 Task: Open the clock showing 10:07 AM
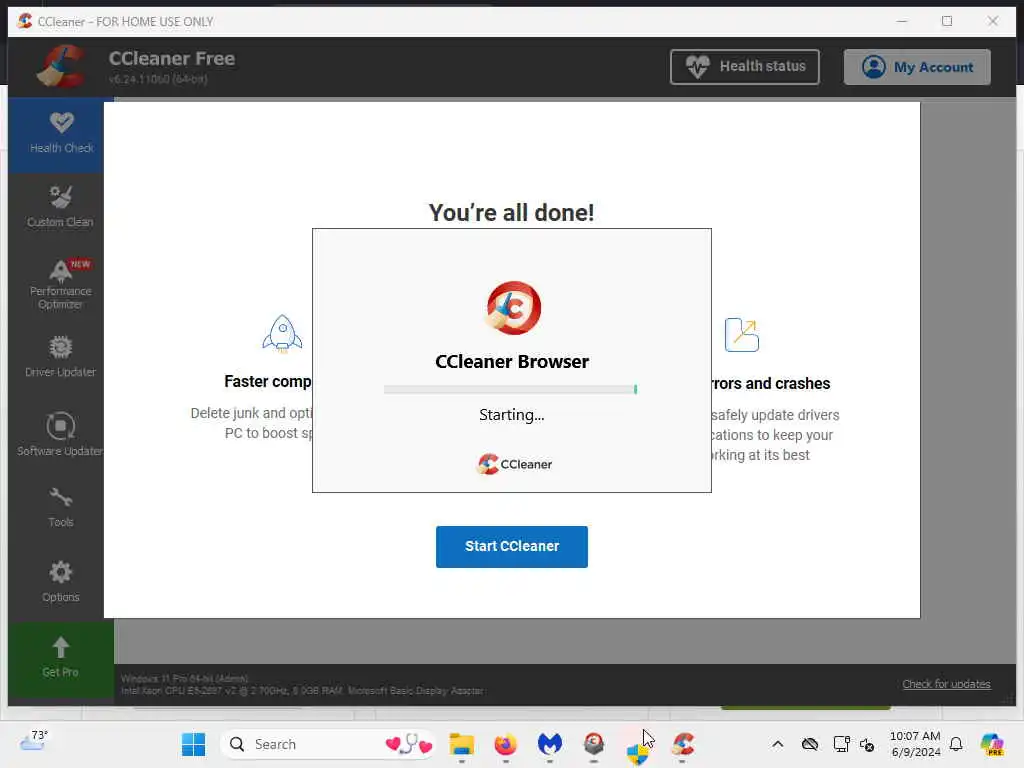click(916, 744)
